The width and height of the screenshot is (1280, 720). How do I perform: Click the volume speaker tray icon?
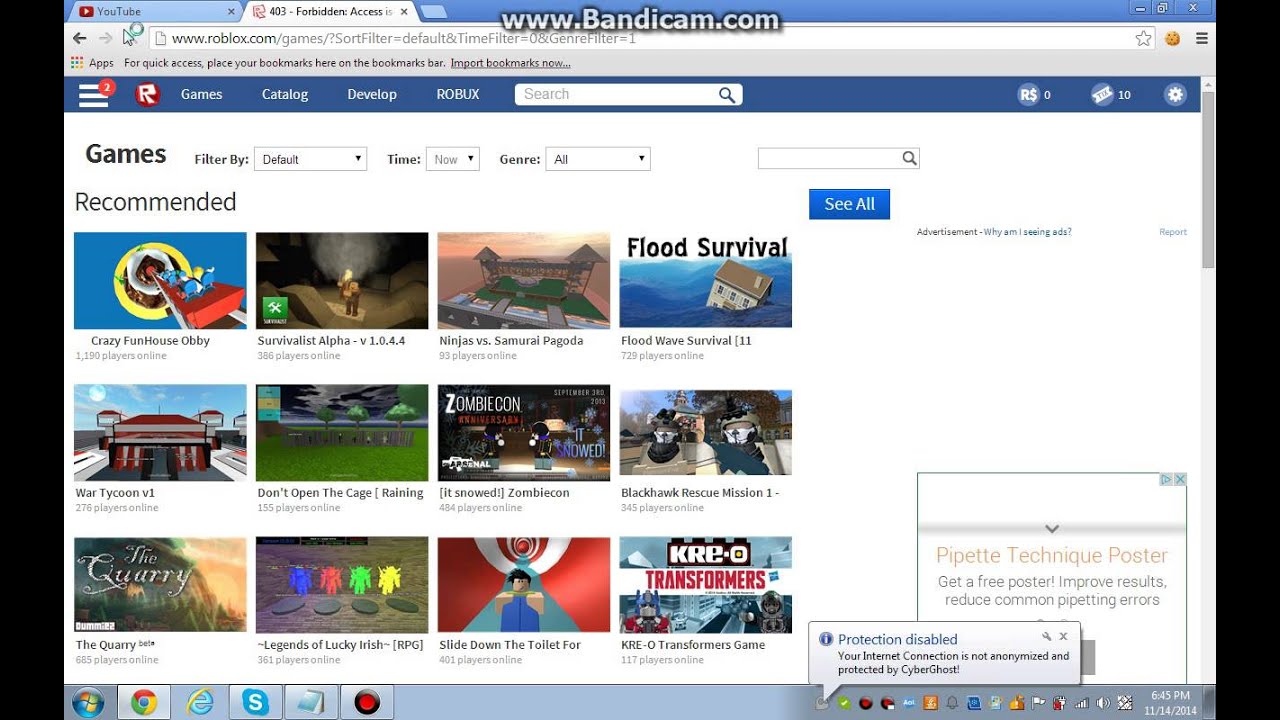pos(1102,702)
